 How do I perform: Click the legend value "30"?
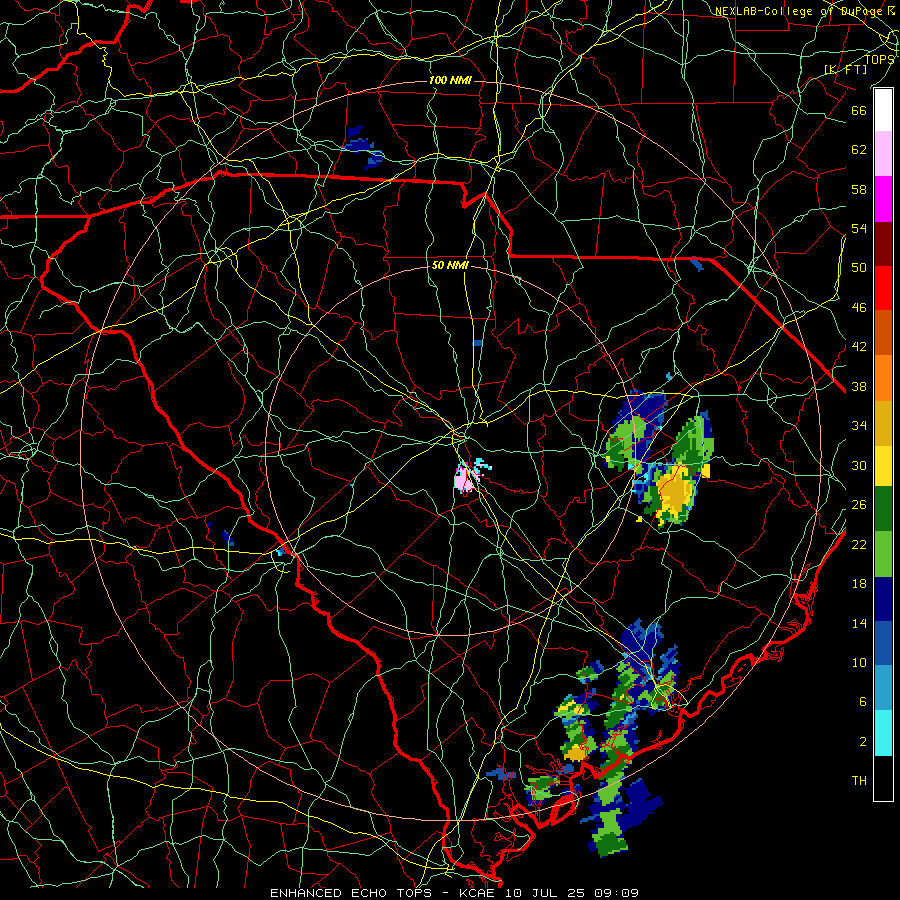859,465
